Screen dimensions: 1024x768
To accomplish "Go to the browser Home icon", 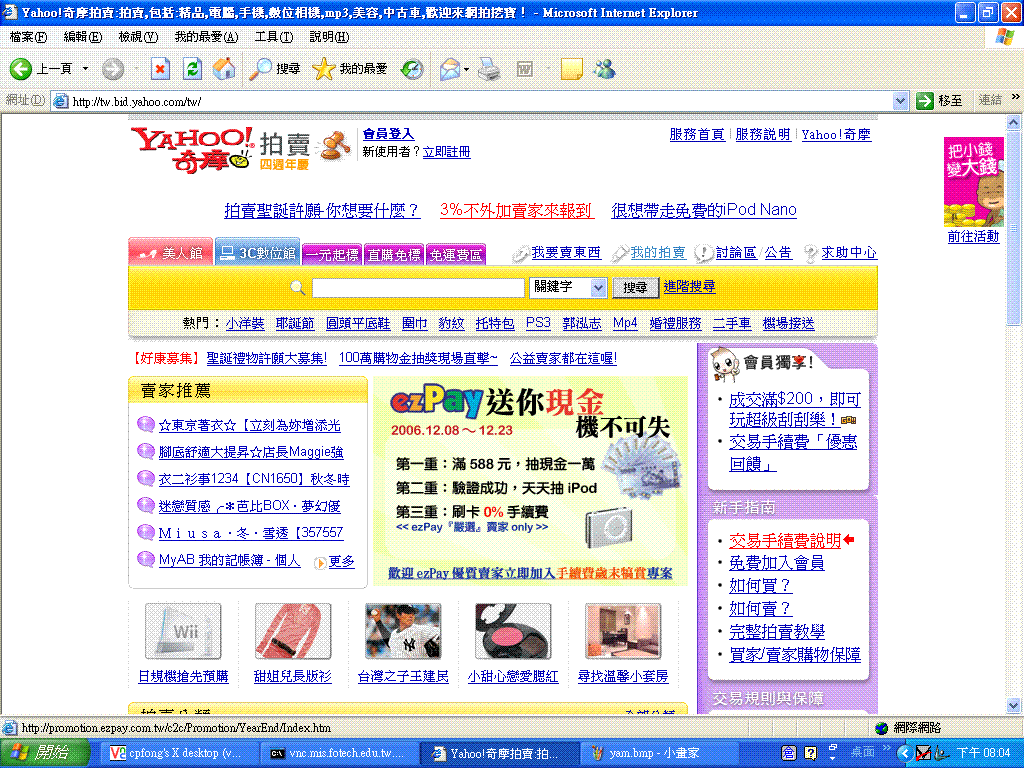I will click(225, 69).
